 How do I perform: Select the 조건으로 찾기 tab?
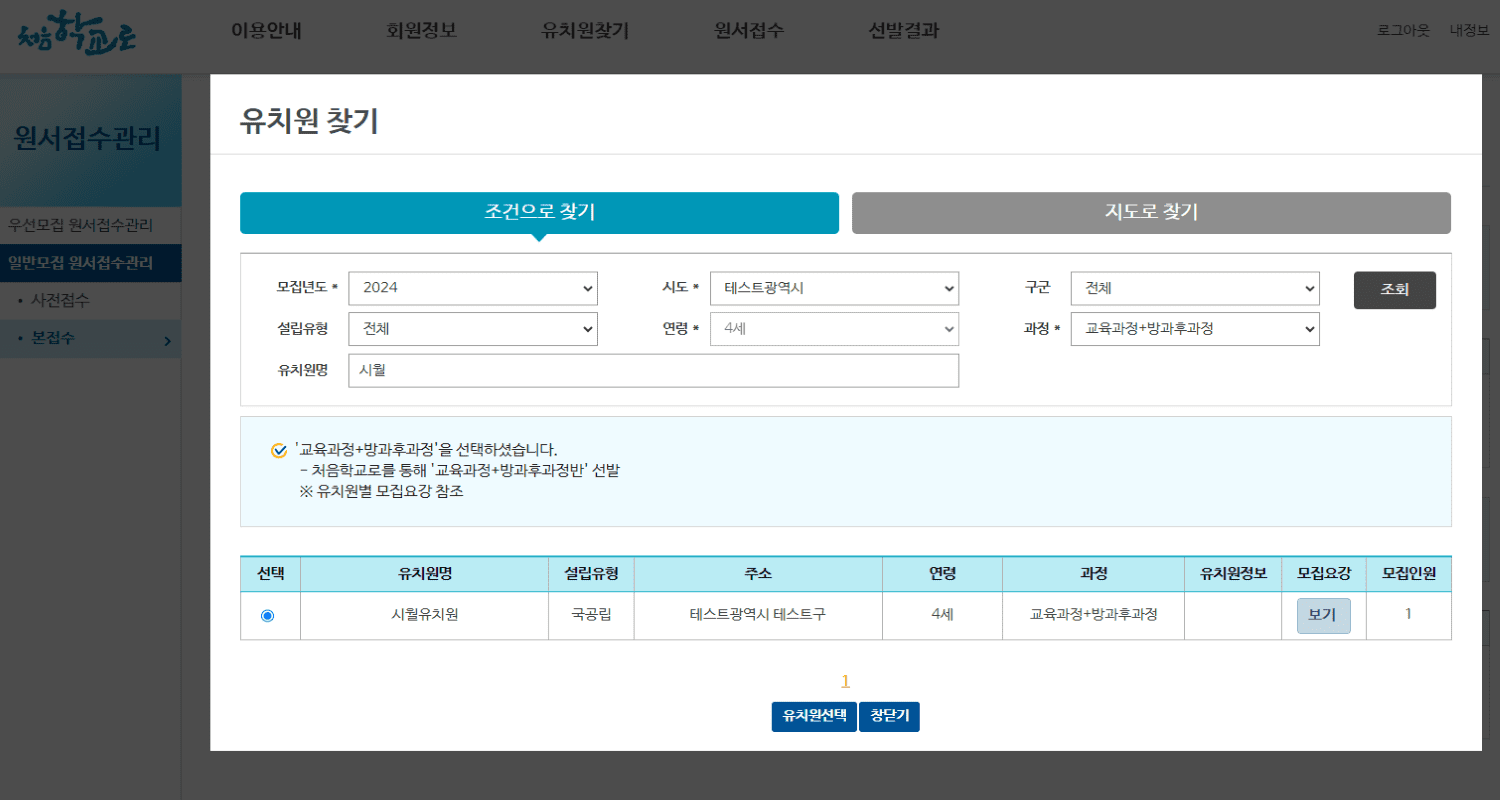(x=538, y=212)
